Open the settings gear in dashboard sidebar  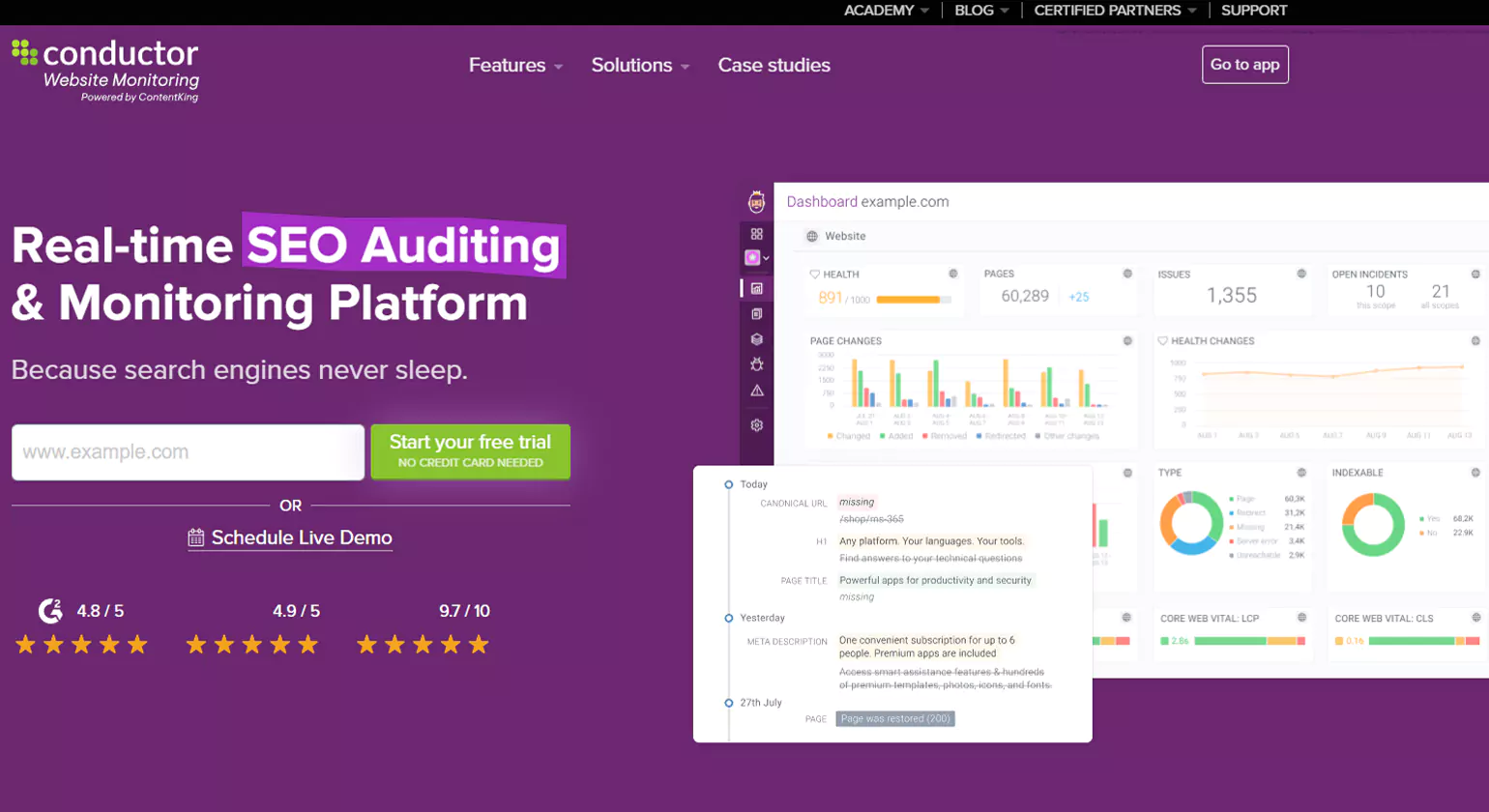tap(756, 425)
